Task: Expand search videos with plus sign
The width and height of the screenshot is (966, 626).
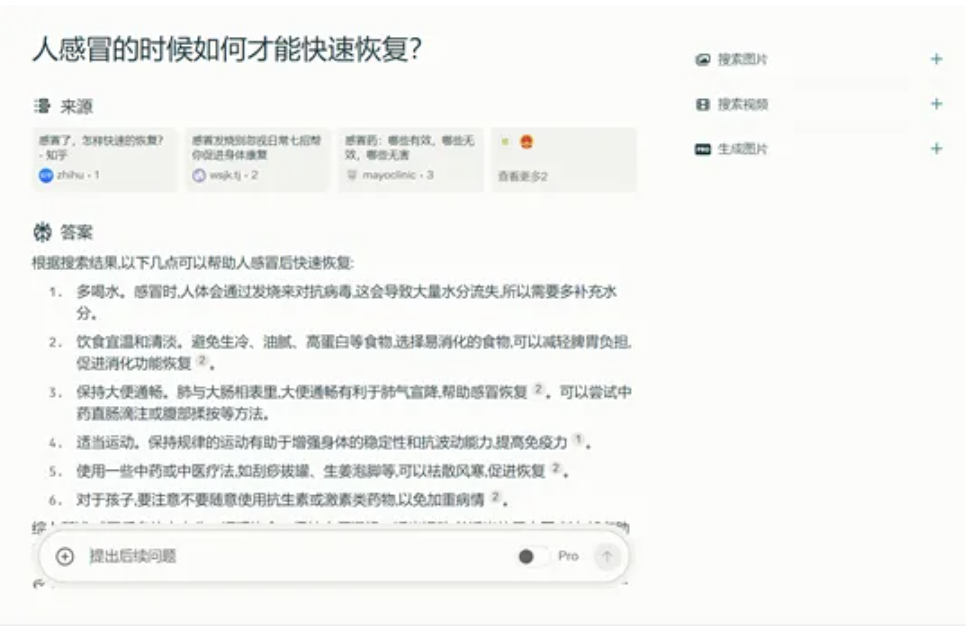Action: (936, 104)
